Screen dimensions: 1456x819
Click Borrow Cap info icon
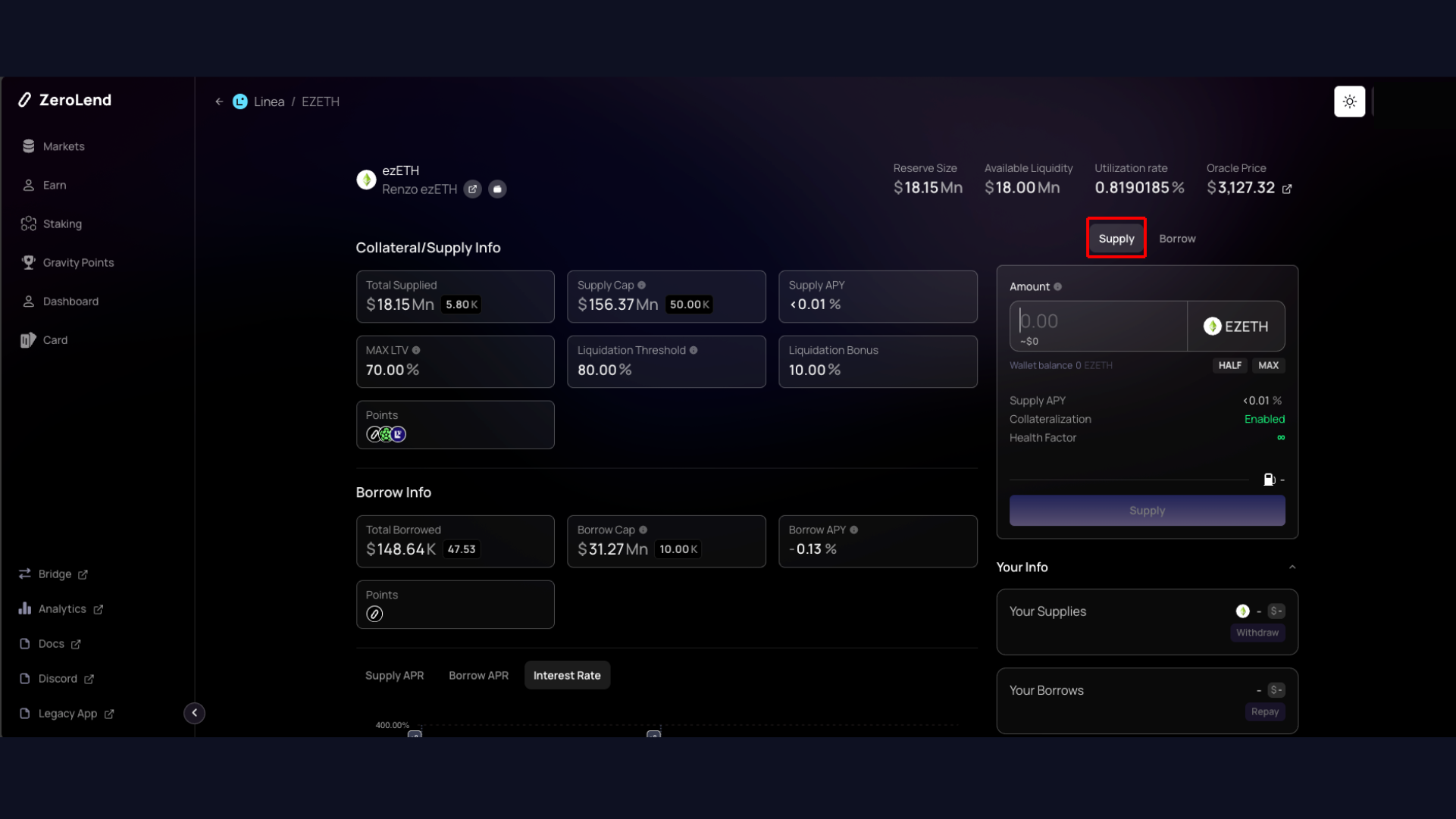643,530
